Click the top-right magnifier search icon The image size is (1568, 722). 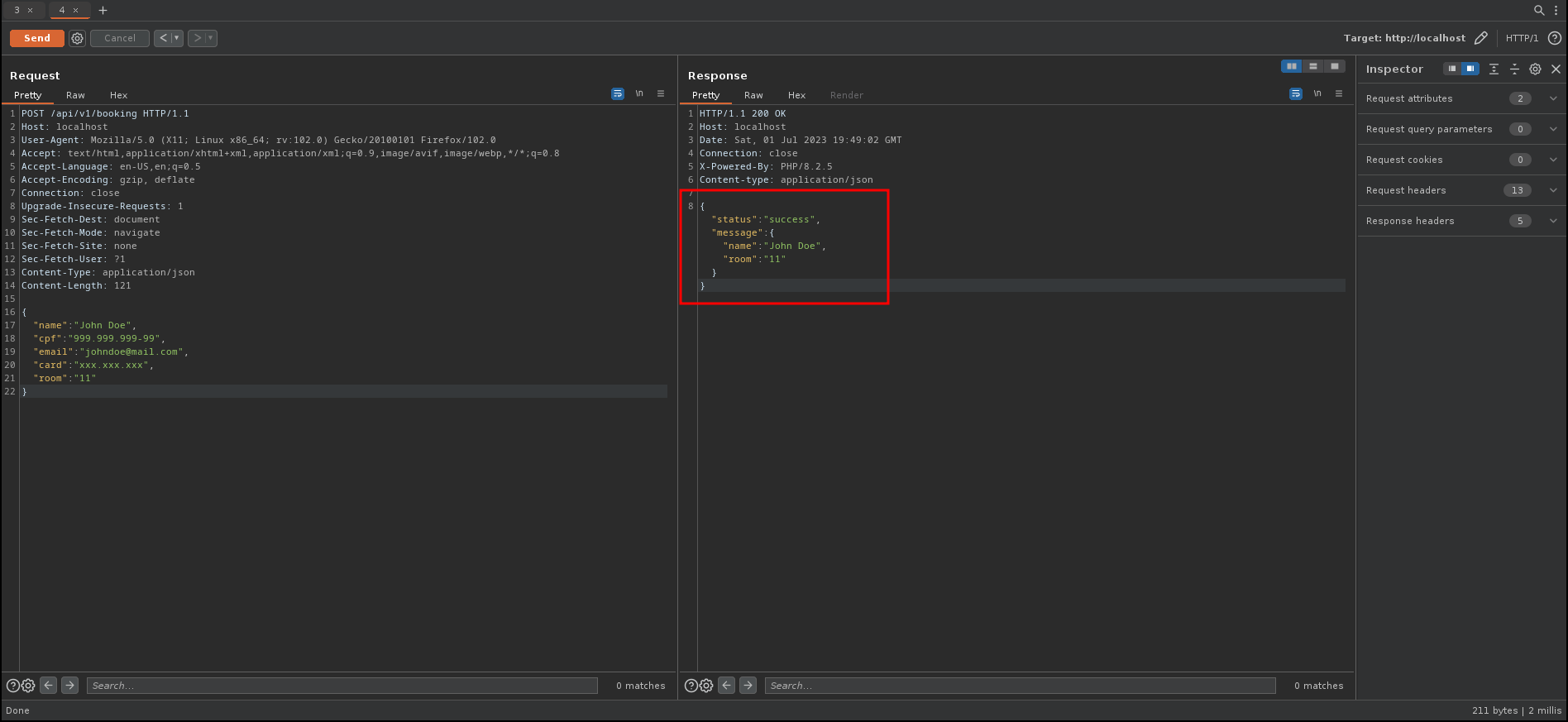click(x=1539, y=11)
